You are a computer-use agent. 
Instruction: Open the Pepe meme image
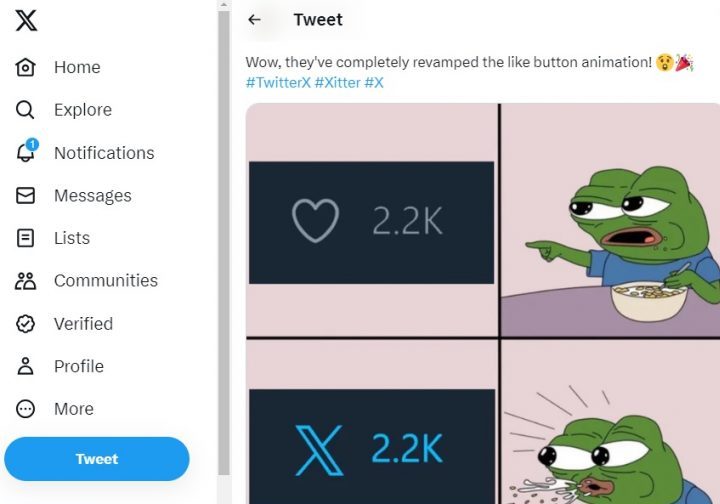pyautogui.click(x=483, y=300)
